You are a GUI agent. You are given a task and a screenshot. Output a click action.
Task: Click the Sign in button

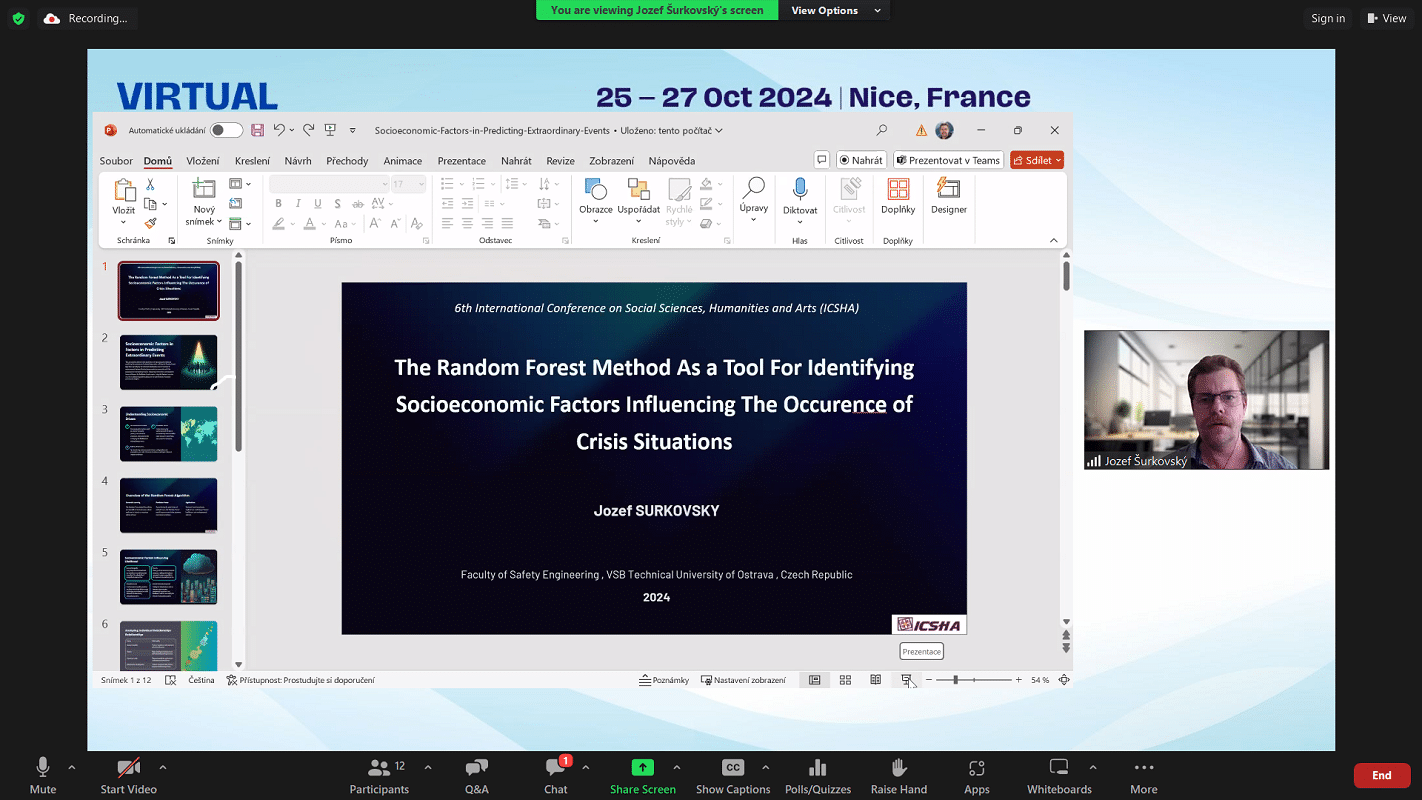pyautogui.click(x=1328, y=18)
